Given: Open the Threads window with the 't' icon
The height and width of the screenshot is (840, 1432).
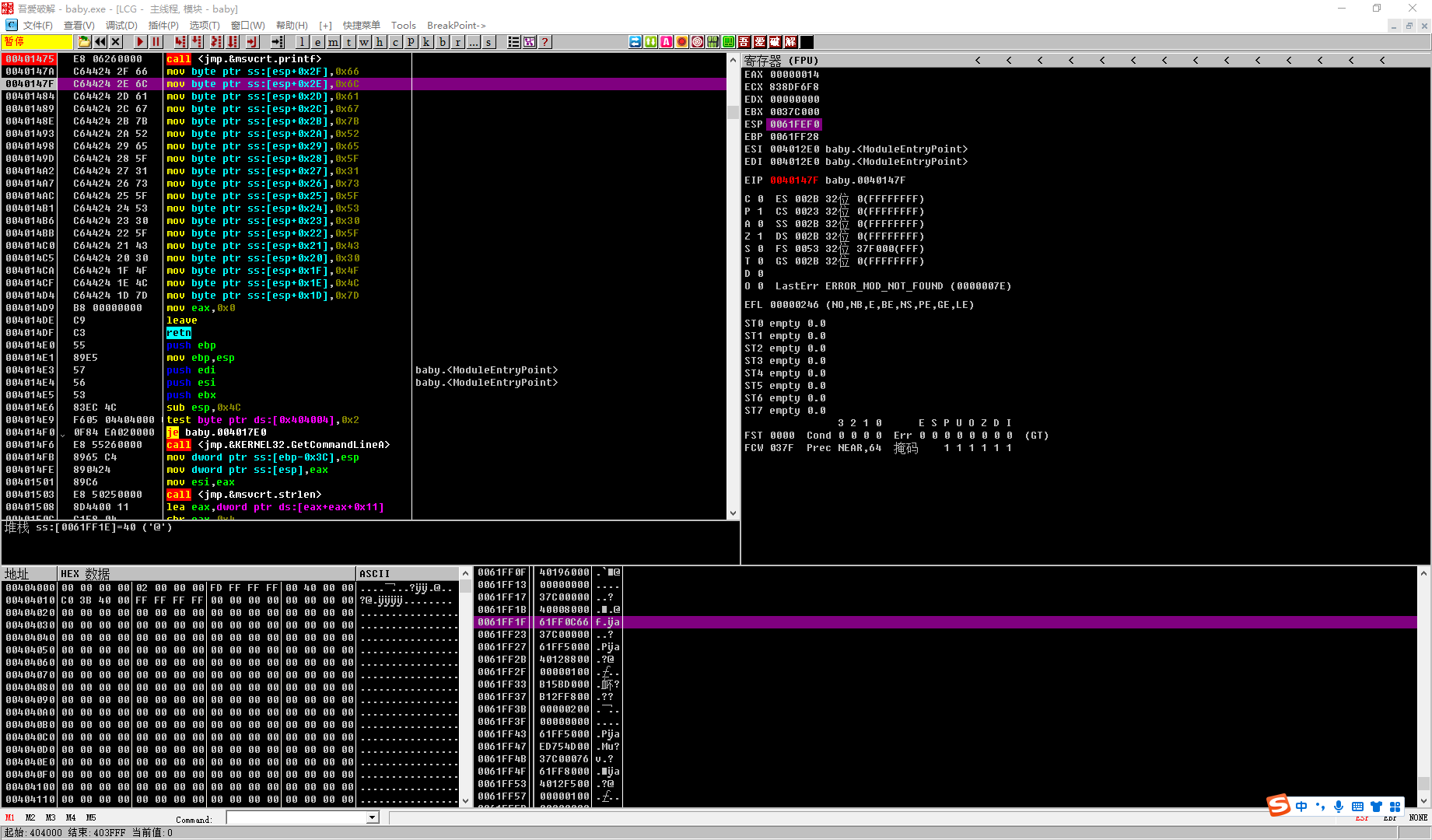Looking at the screenshot, I should (x=348, y=42).
